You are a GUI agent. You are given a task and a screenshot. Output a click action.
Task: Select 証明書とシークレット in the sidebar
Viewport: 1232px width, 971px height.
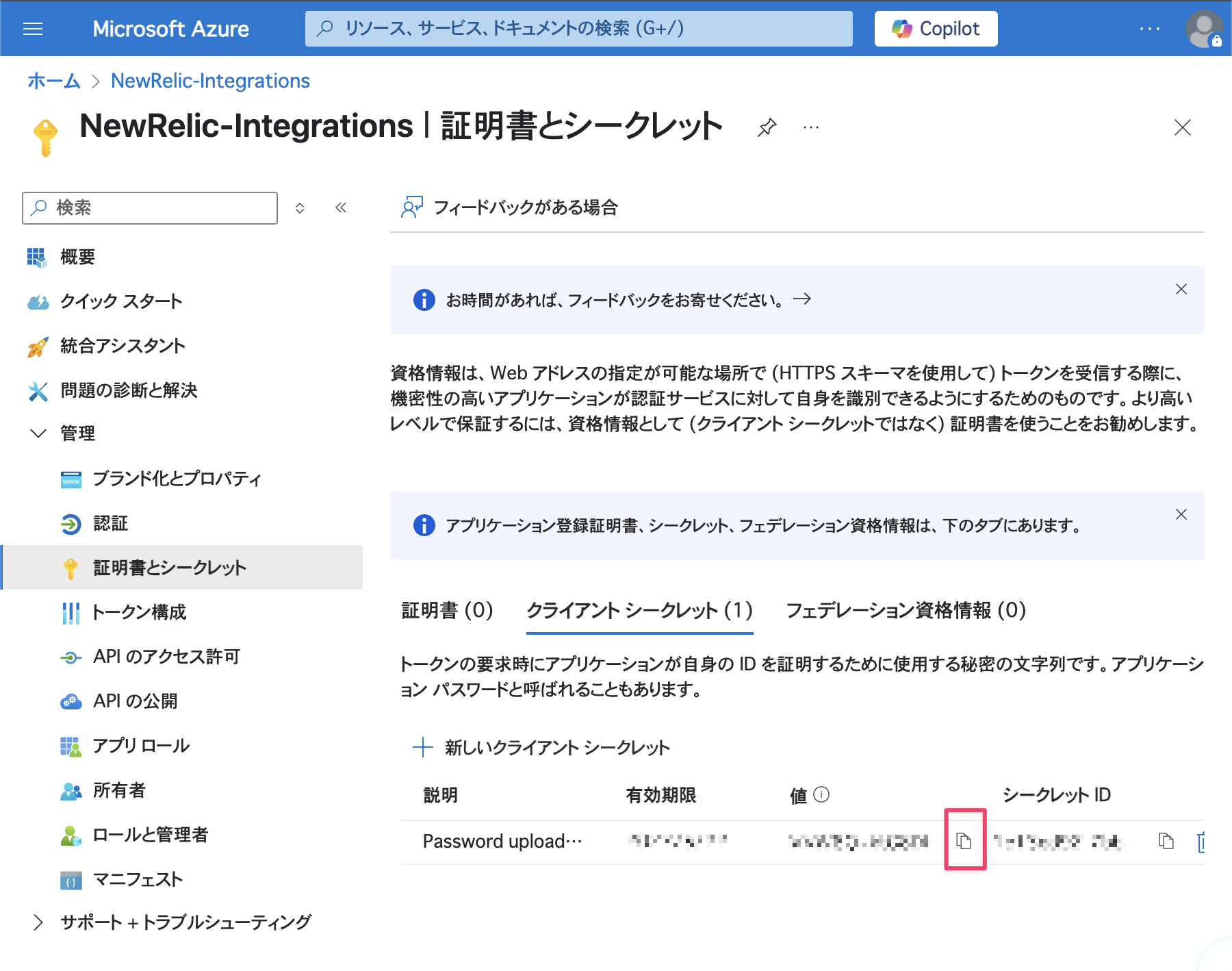[181, 568]
